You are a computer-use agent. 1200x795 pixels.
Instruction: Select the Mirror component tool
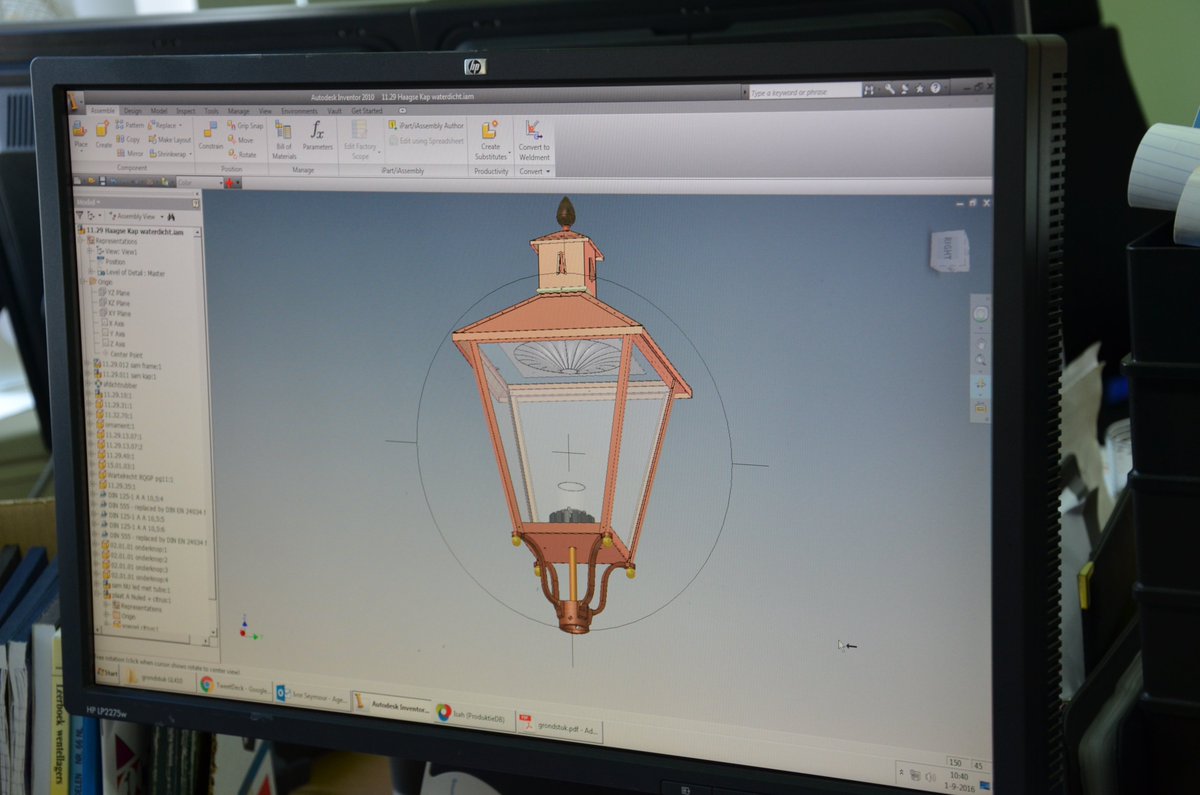[x=130, y=153]
